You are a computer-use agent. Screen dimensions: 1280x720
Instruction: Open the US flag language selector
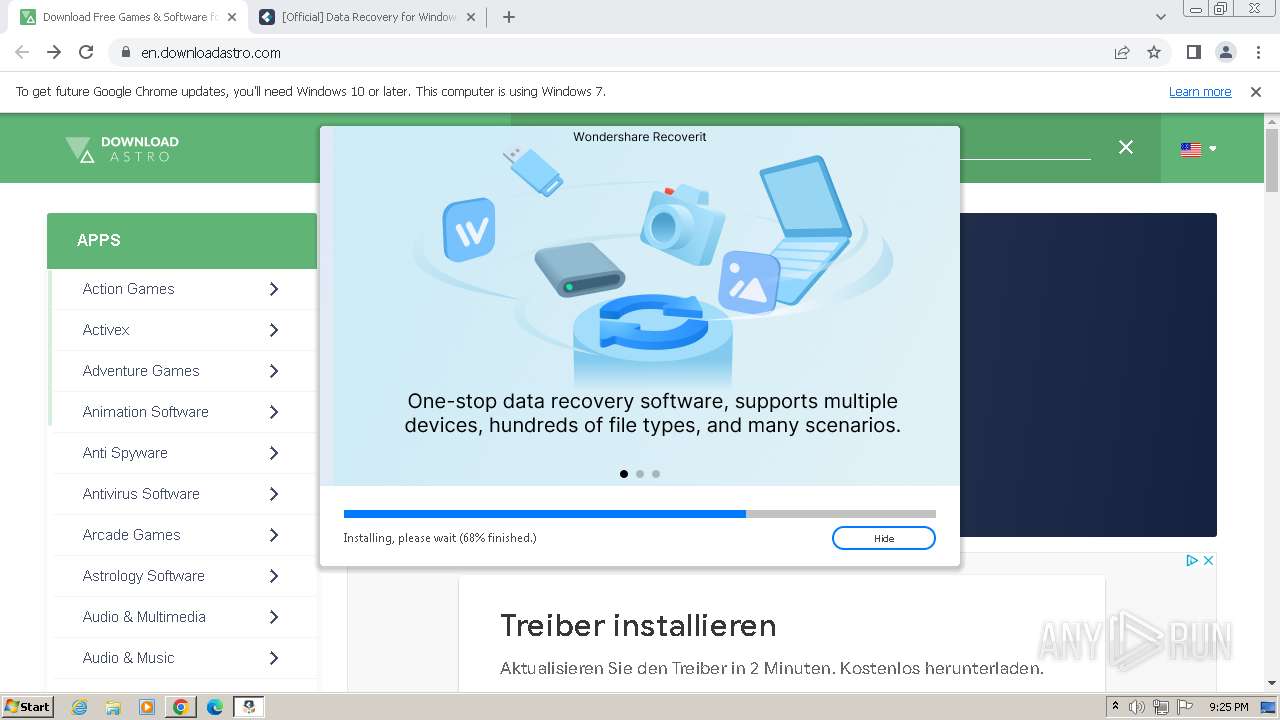tap(1198, 149)
